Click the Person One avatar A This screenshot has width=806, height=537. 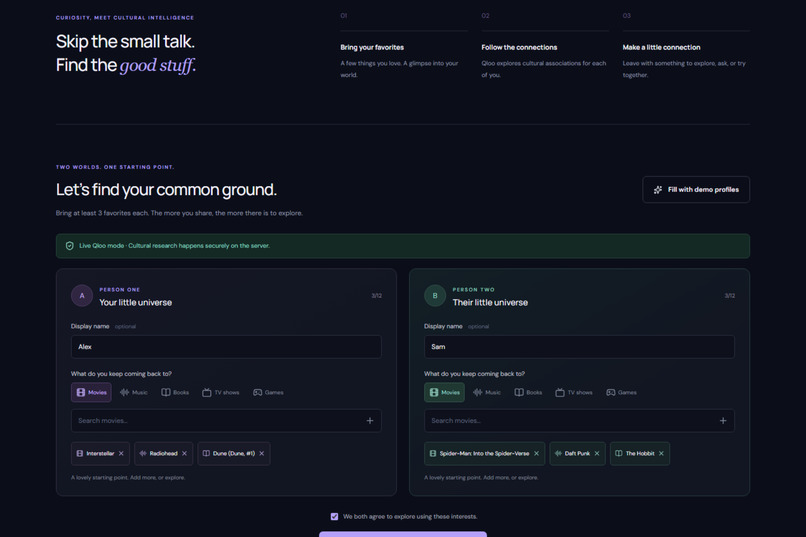(82, 295)
